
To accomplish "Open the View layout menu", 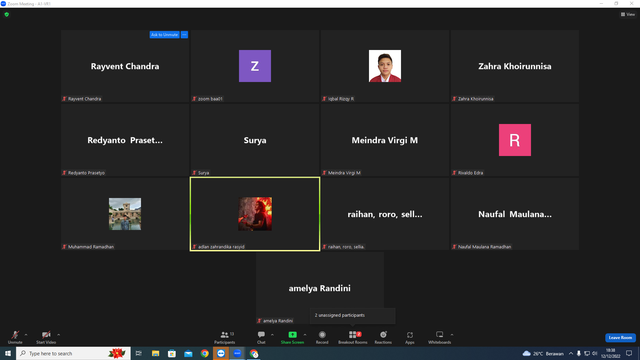I will (628, 14).
